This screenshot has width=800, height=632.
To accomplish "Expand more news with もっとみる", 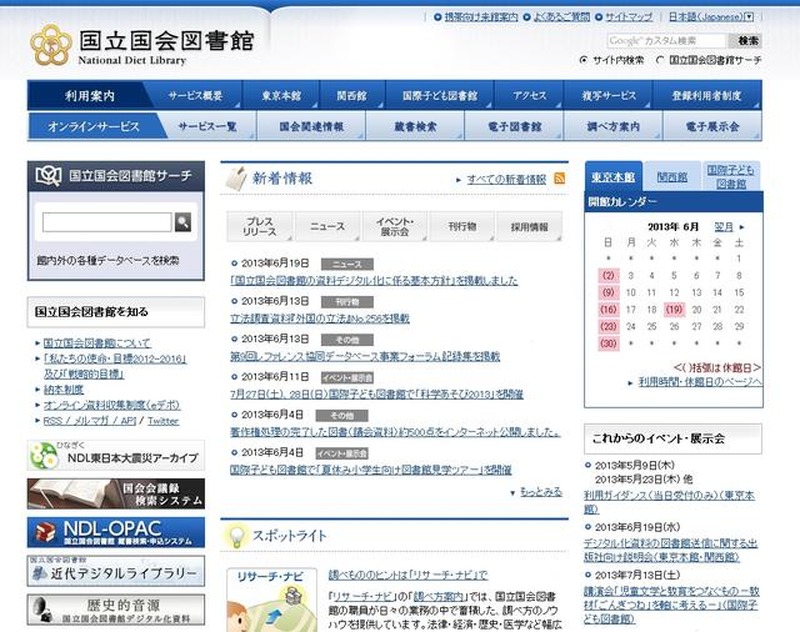I will click(540, 492).
